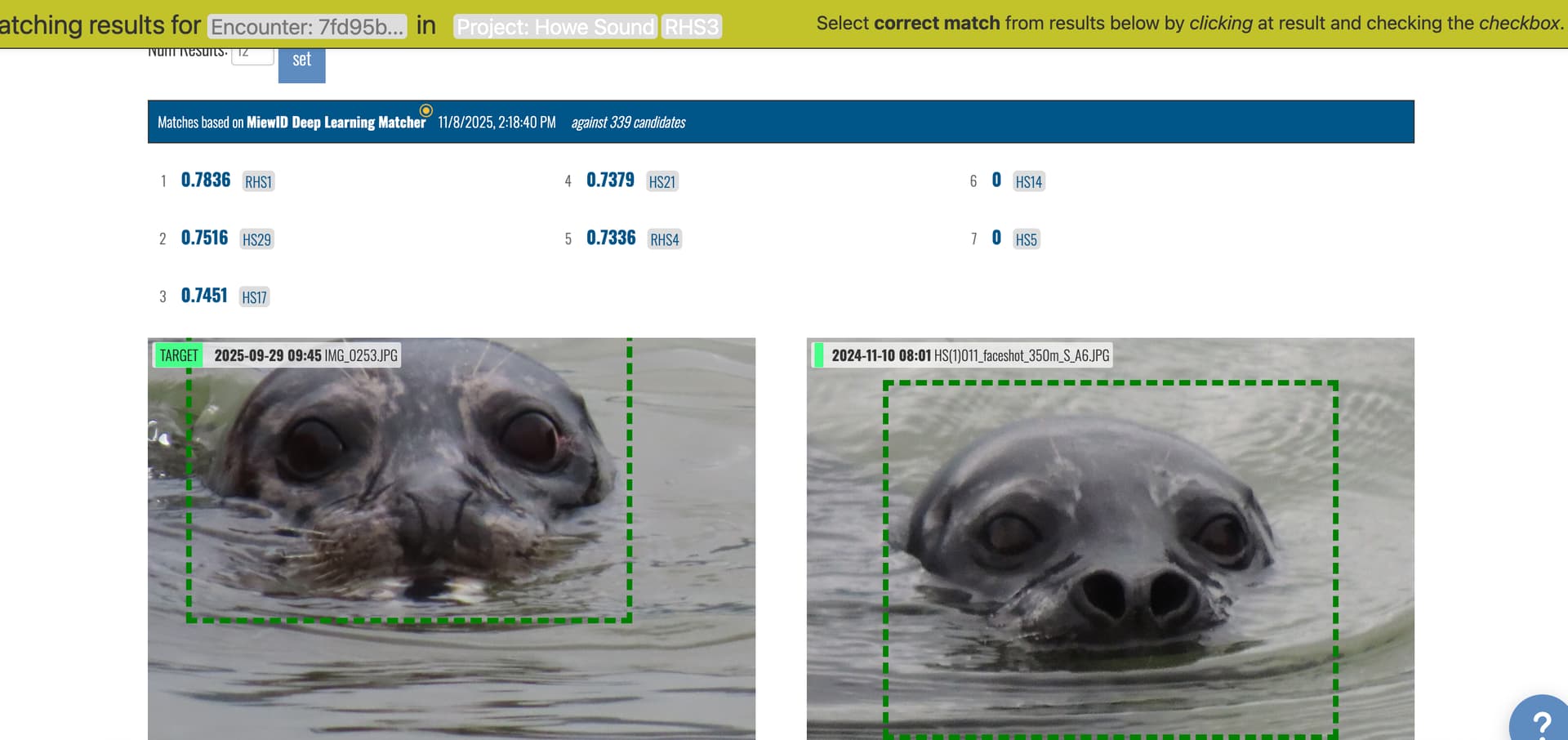Viewport: 1568px width, 740px height.
Task: Click the info icon beside MiewID matcher title
Action: (x=425, y=110)
